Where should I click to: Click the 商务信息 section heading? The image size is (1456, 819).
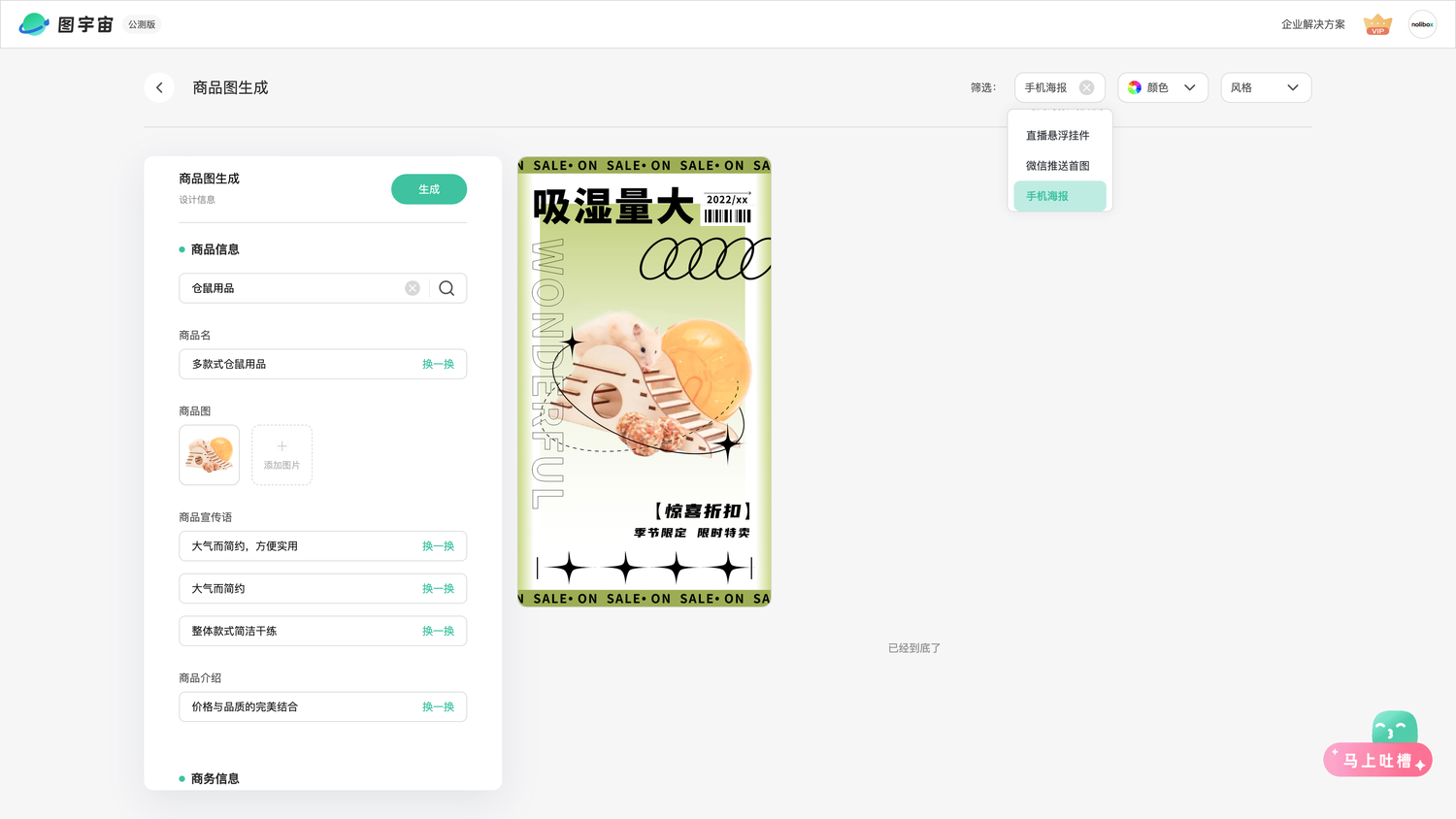point(215,778)
